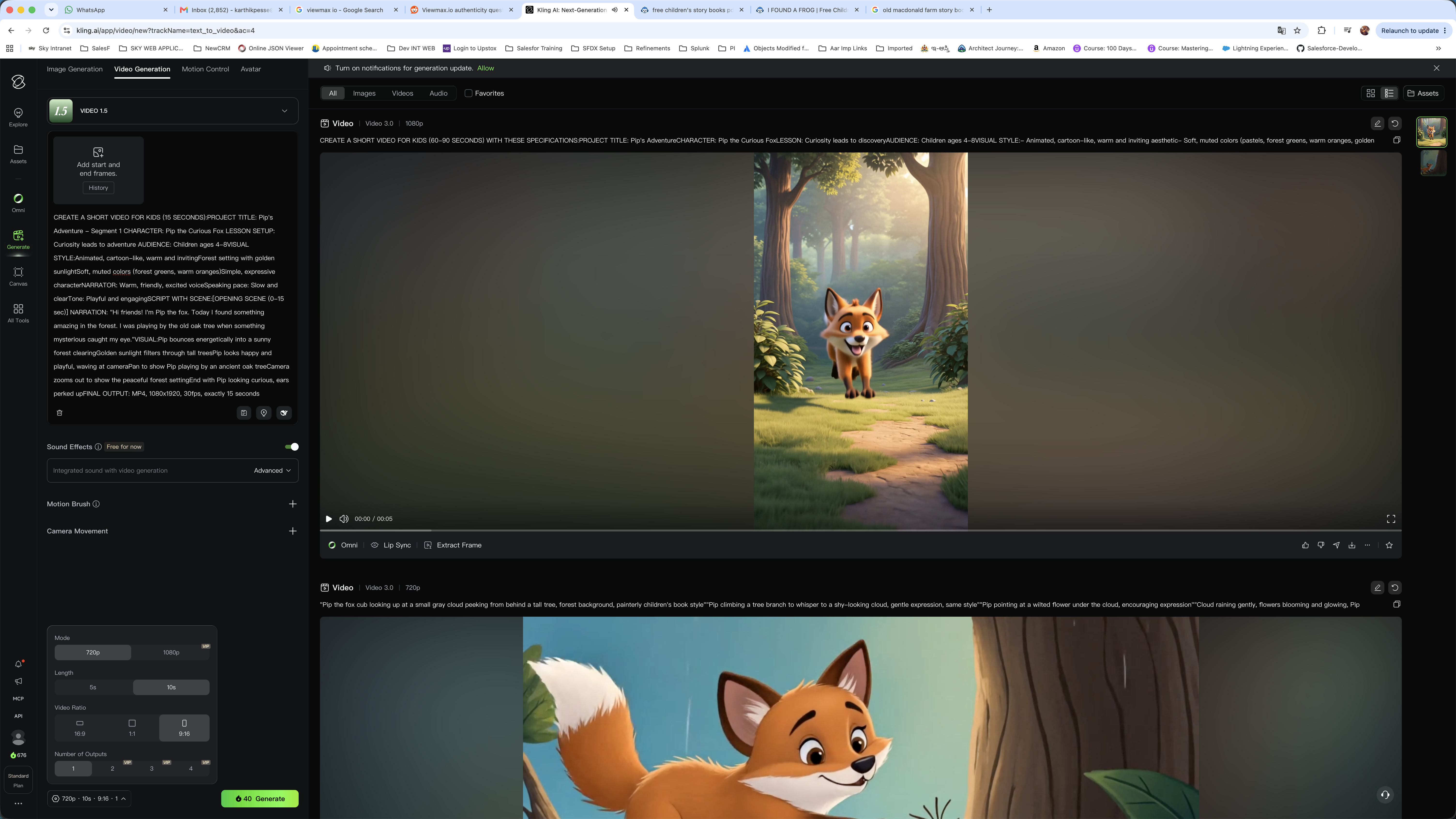This screenshot has height=819, width=1456.
Task: Set number of outputs to 2
Action: click(113, 769)
